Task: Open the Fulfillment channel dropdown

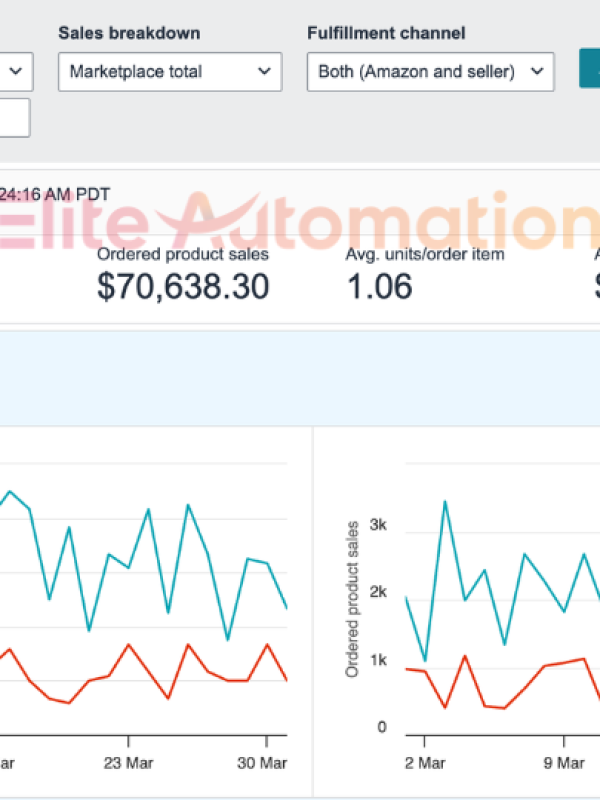Action: [x=430, y=72]
